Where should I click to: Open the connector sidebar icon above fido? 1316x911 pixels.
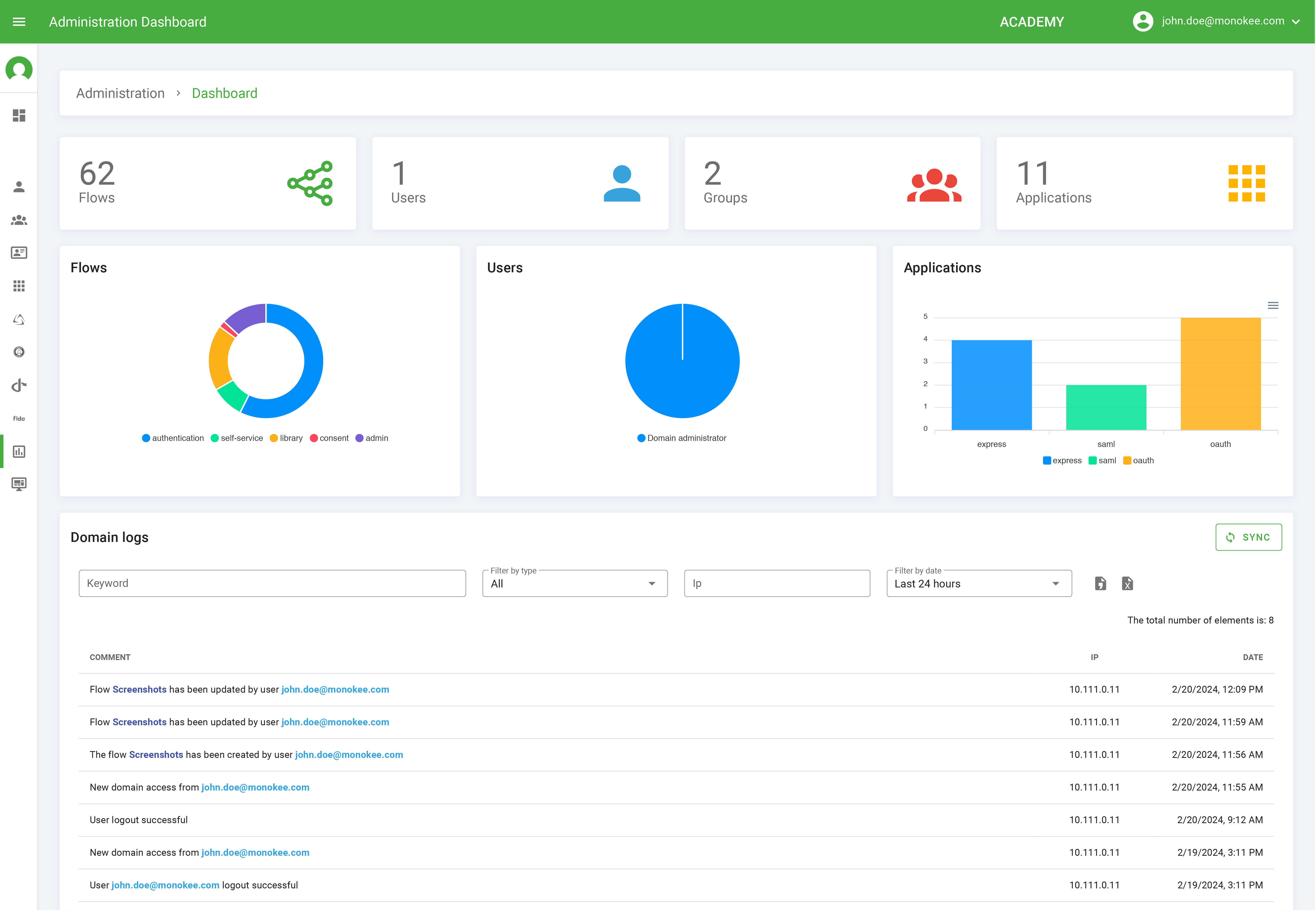point(19,385)
